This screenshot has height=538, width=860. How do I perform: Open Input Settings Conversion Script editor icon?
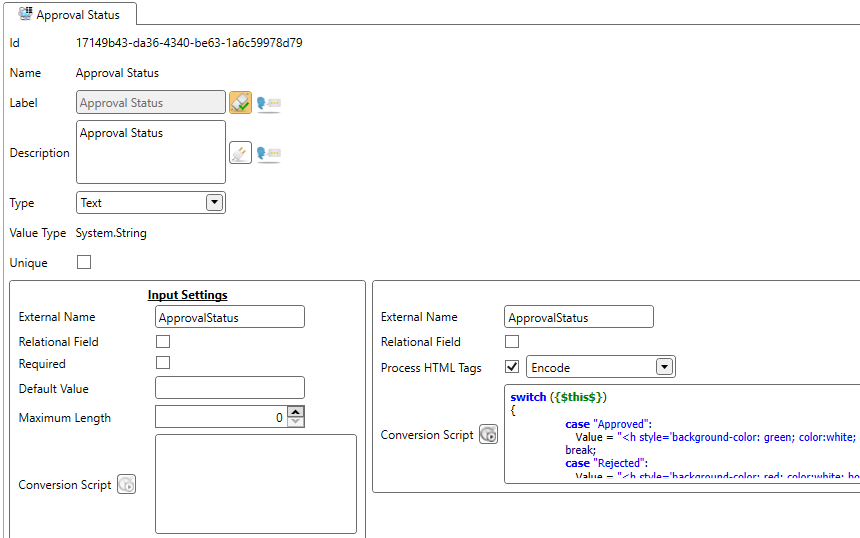(127, 484)
